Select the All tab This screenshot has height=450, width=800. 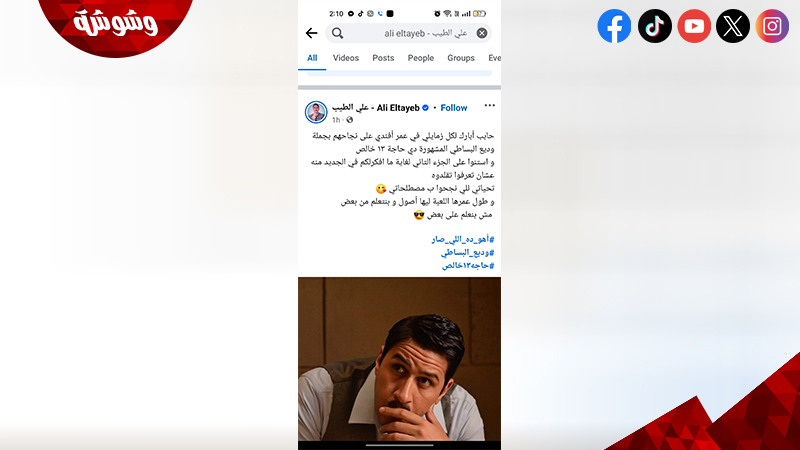tap(312, 58)
